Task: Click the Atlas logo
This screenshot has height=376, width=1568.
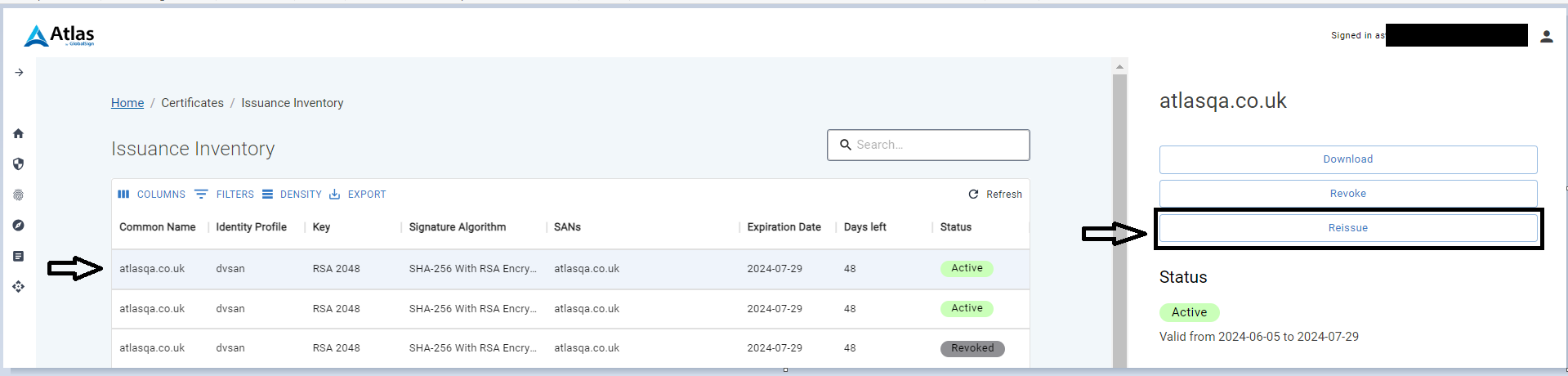Action: [x=59, y=35]
